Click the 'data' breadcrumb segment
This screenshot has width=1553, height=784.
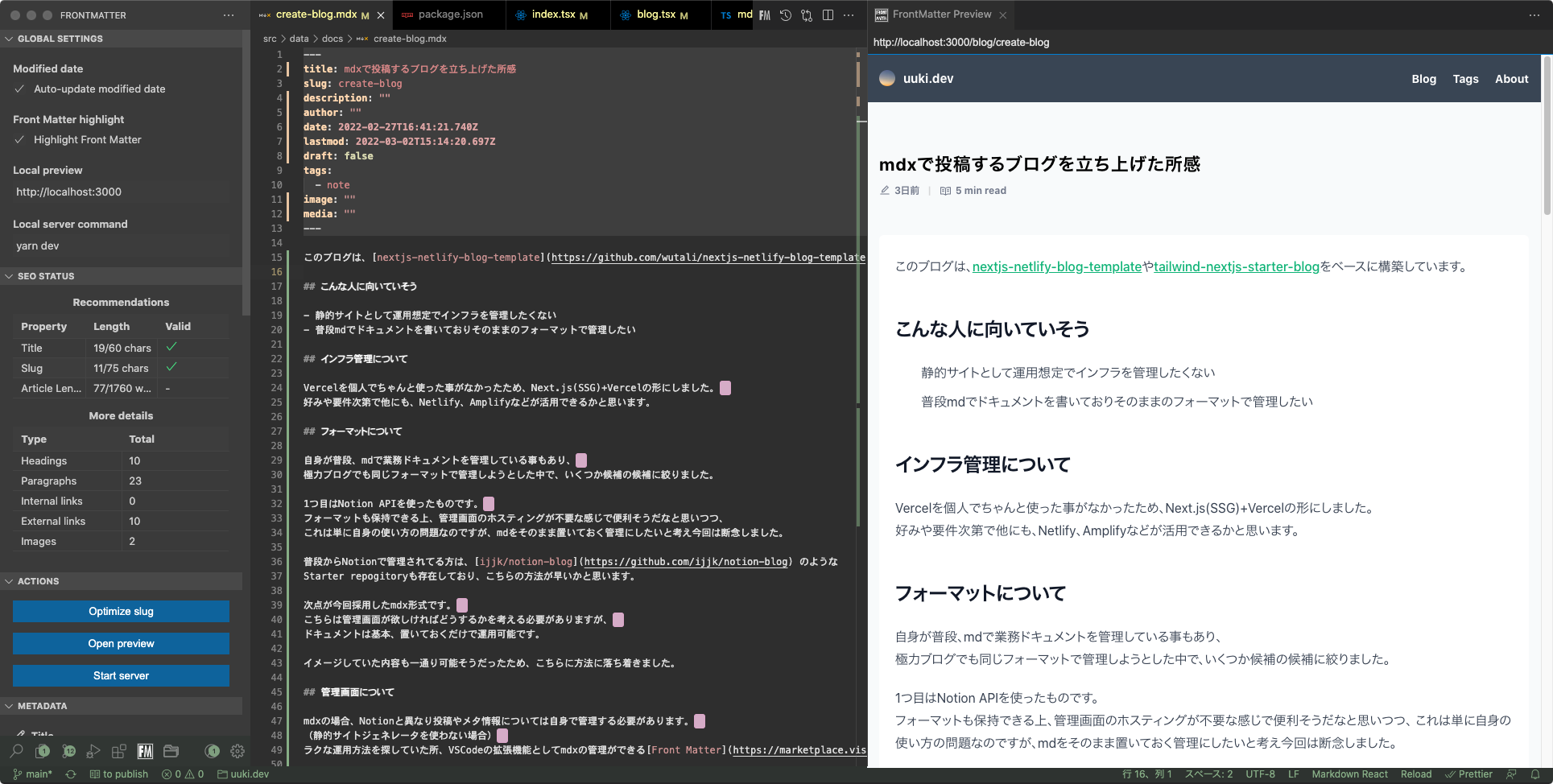pyautogui.click(x=299, y=39)
